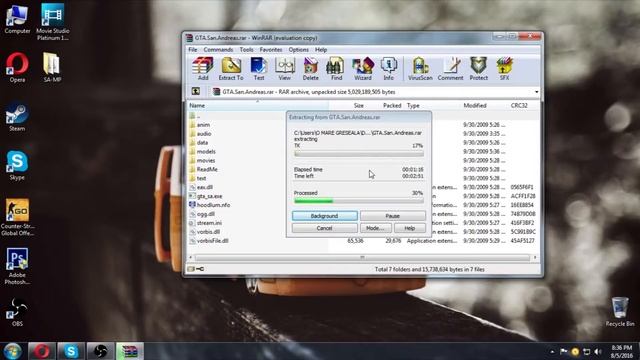Screen dimensions: 640x360
Task: Open the Commands menu
Action: [x=218, y=49]
